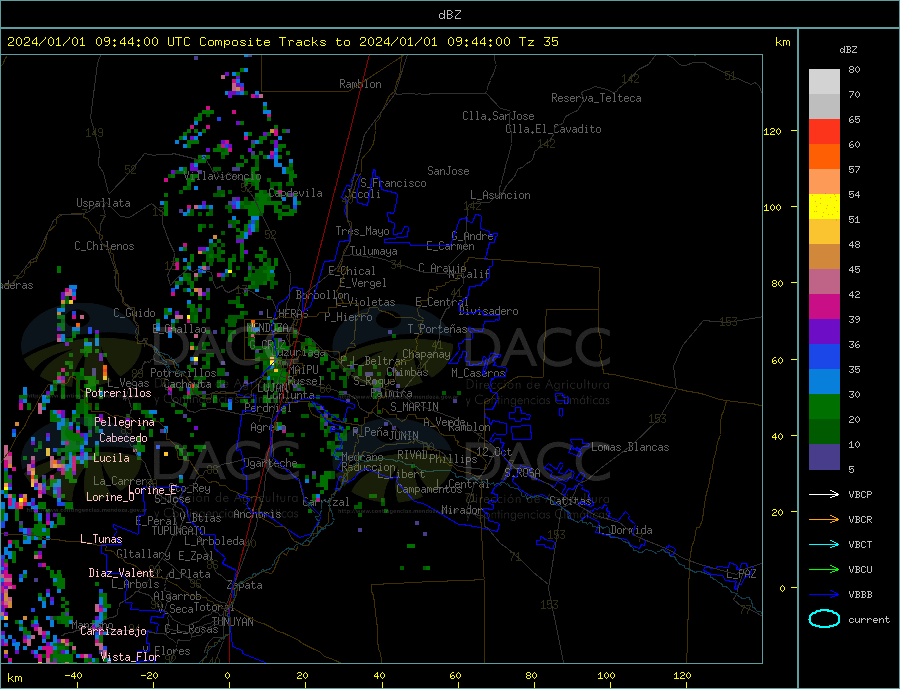Click the blue VBBB arrow in legend
The width and height of the screenshot is (900, 689).
(x=824, y=594)
